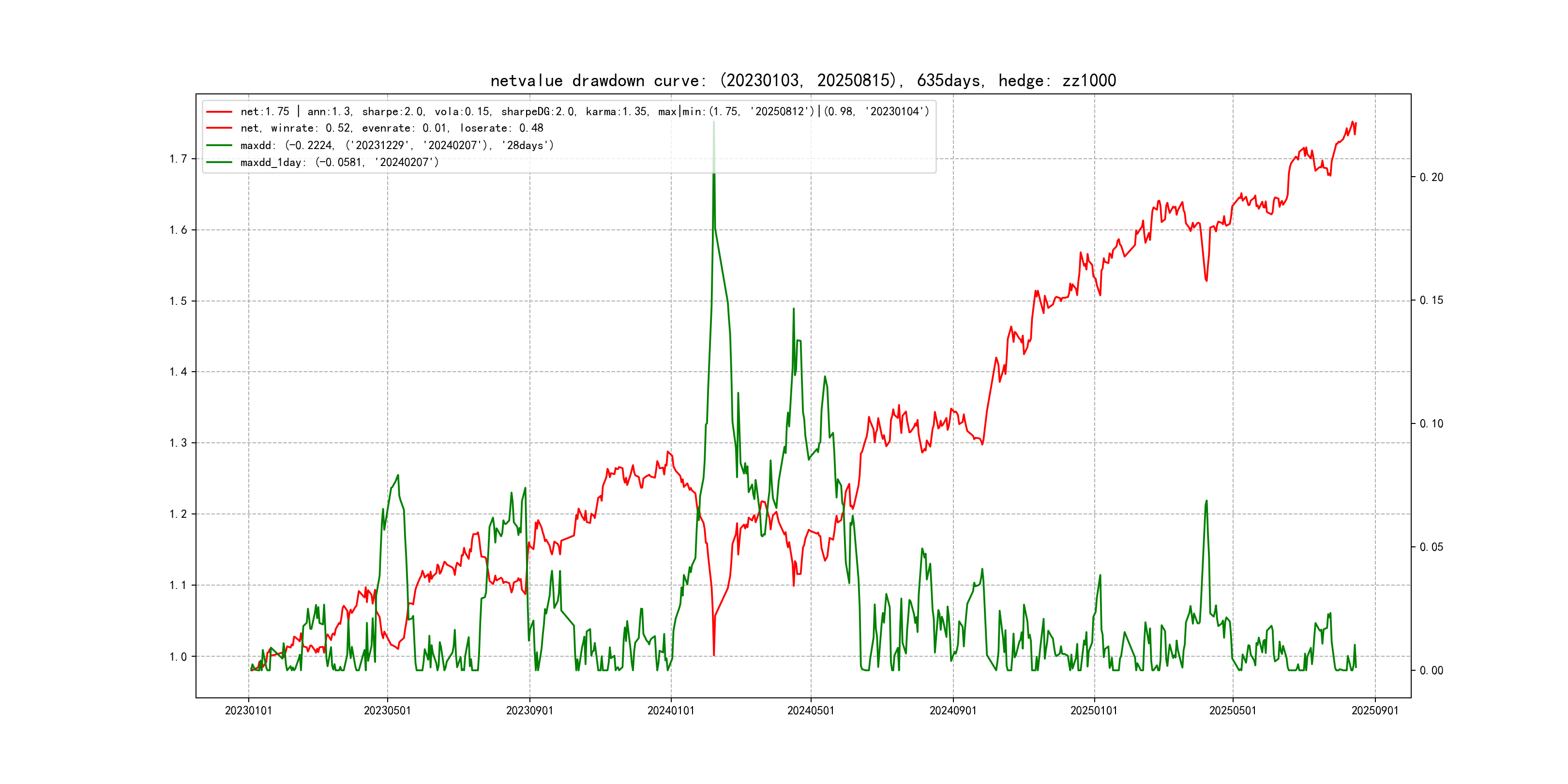Select the maxdd_1day legend text
The width and height of the screenshot is (1568, 784).
coord(339,163)
